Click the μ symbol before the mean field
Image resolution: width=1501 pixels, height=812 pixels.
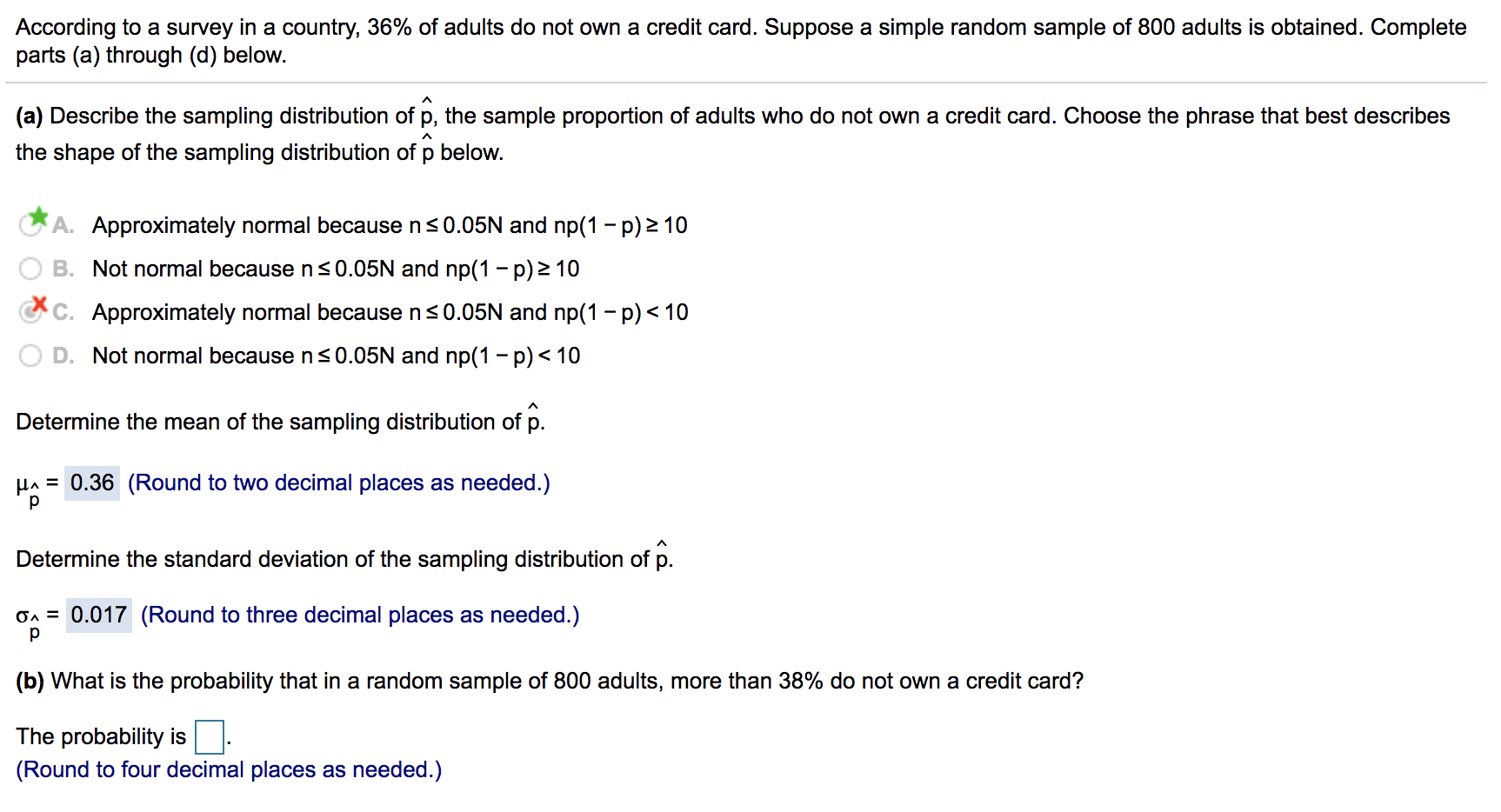(x=22, y=485)
